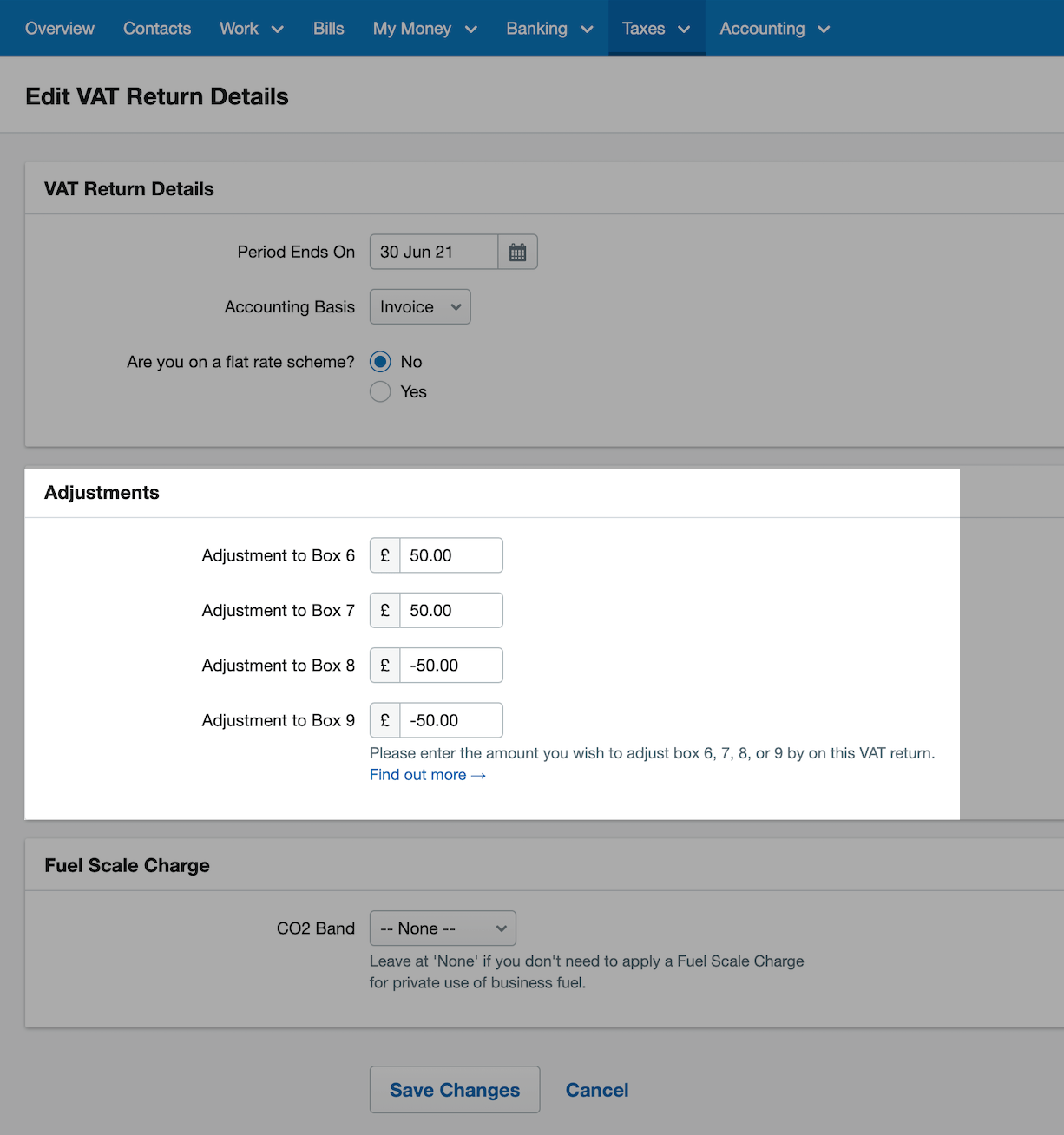
Task: Click inside the Adjustment to Box 6 field
Action: (x=450, y=554)
